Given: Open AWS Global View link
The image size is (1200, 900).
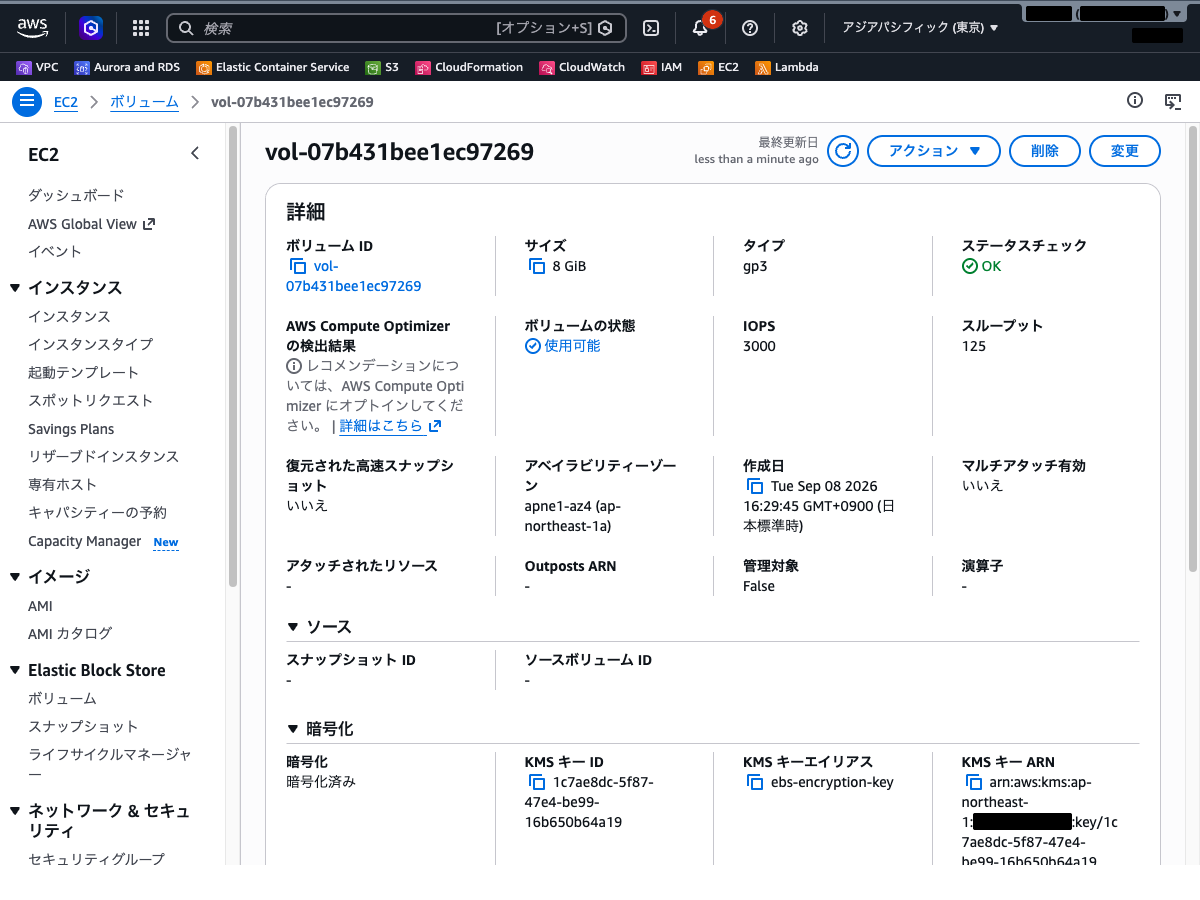Looking at the screenshot, I should 91,224.
